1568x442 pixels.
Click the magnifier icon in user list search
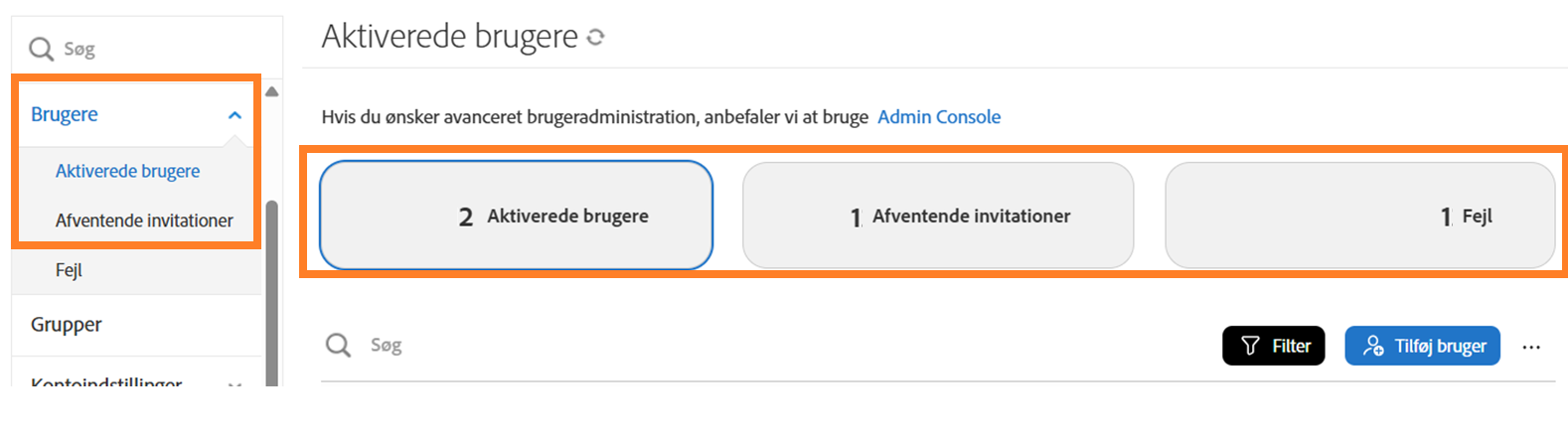338,345
